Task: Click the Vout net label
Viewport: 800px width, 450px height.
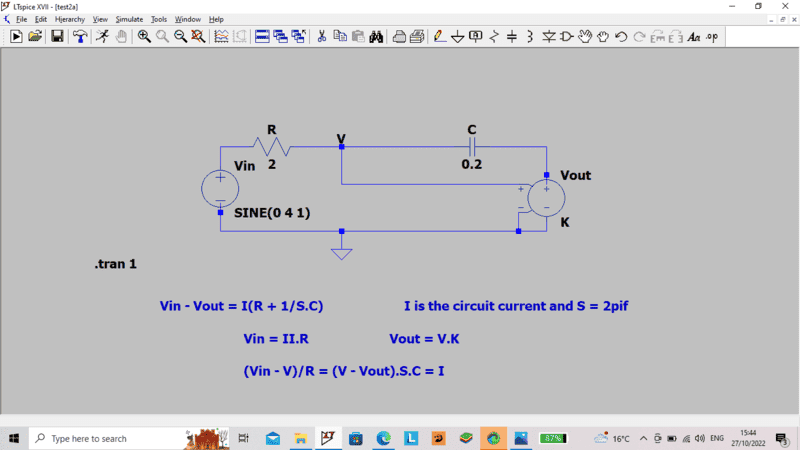Action: [x=576, y=175]
